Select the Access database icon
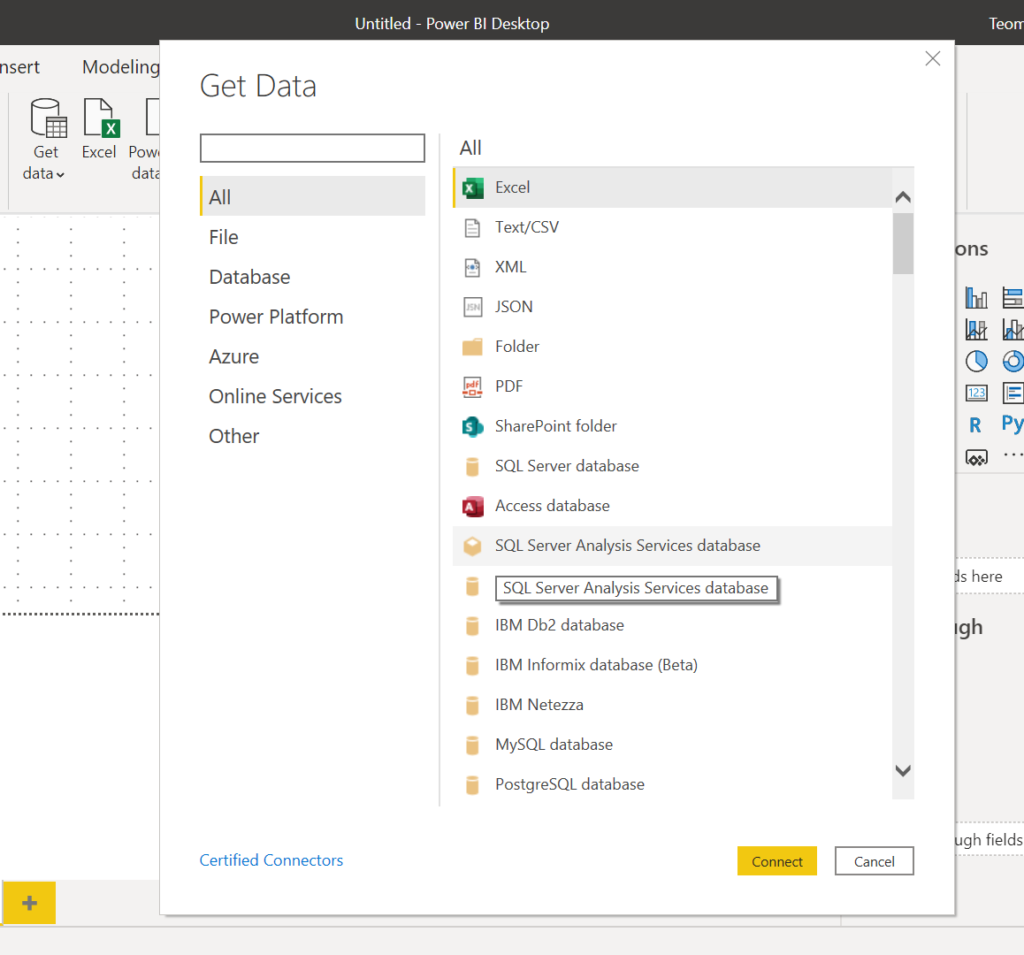 (473, 506)
